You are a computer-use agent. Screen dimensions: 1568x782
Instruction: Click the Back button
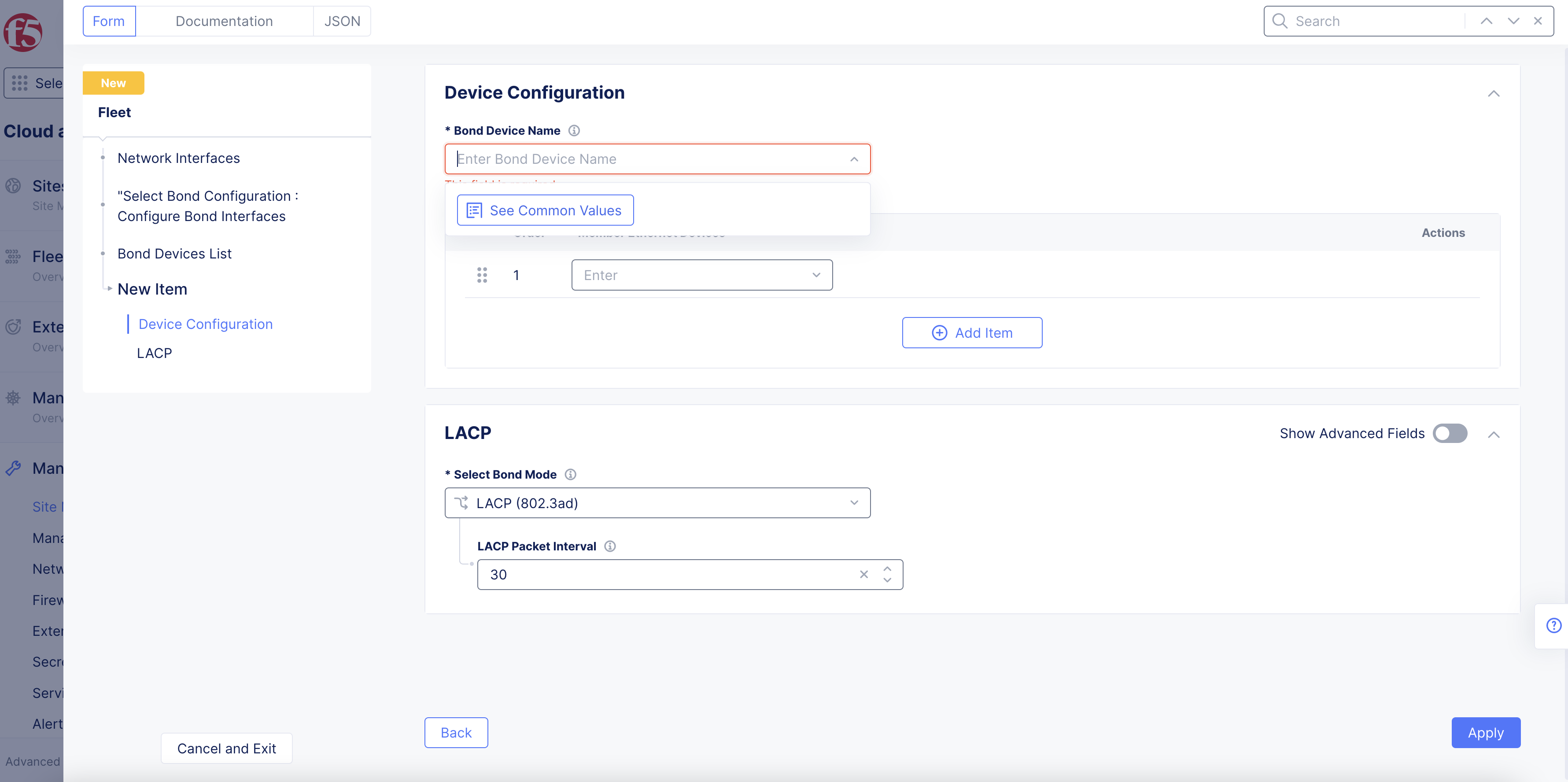(x=456, y=733)
